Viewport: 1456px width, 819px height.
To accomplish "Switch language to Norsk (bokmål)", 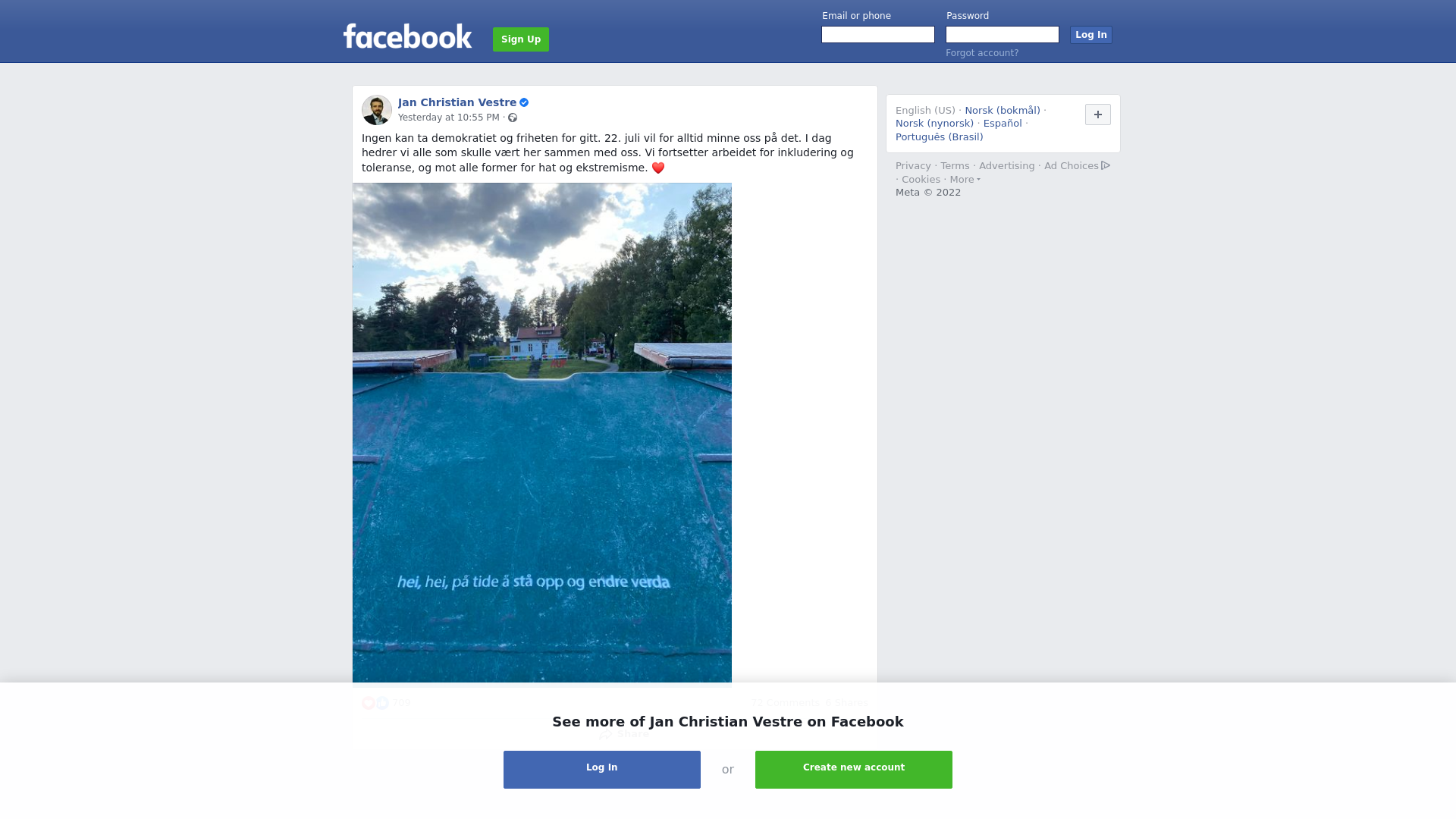I will 1003,111.
